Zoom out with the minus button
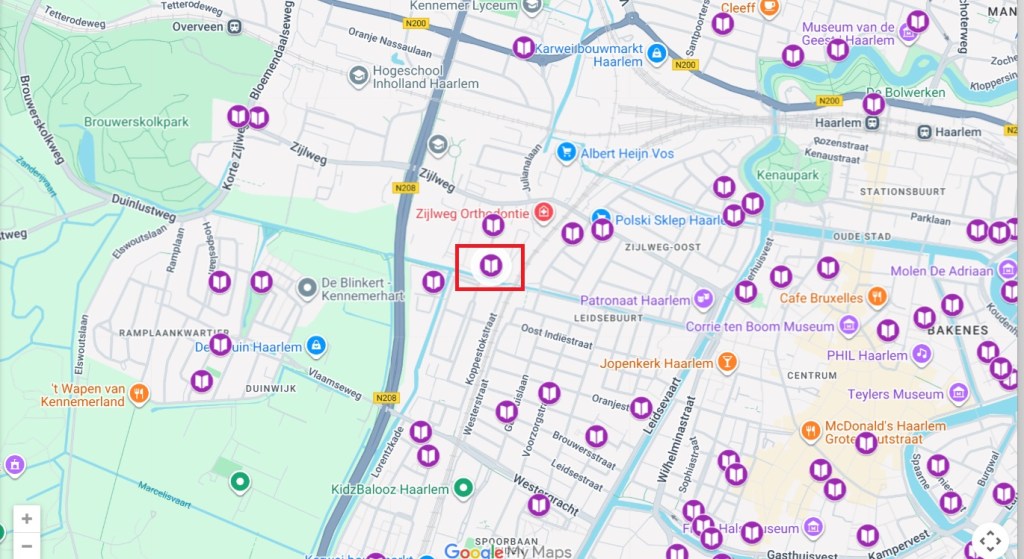 tap(27, 546)
